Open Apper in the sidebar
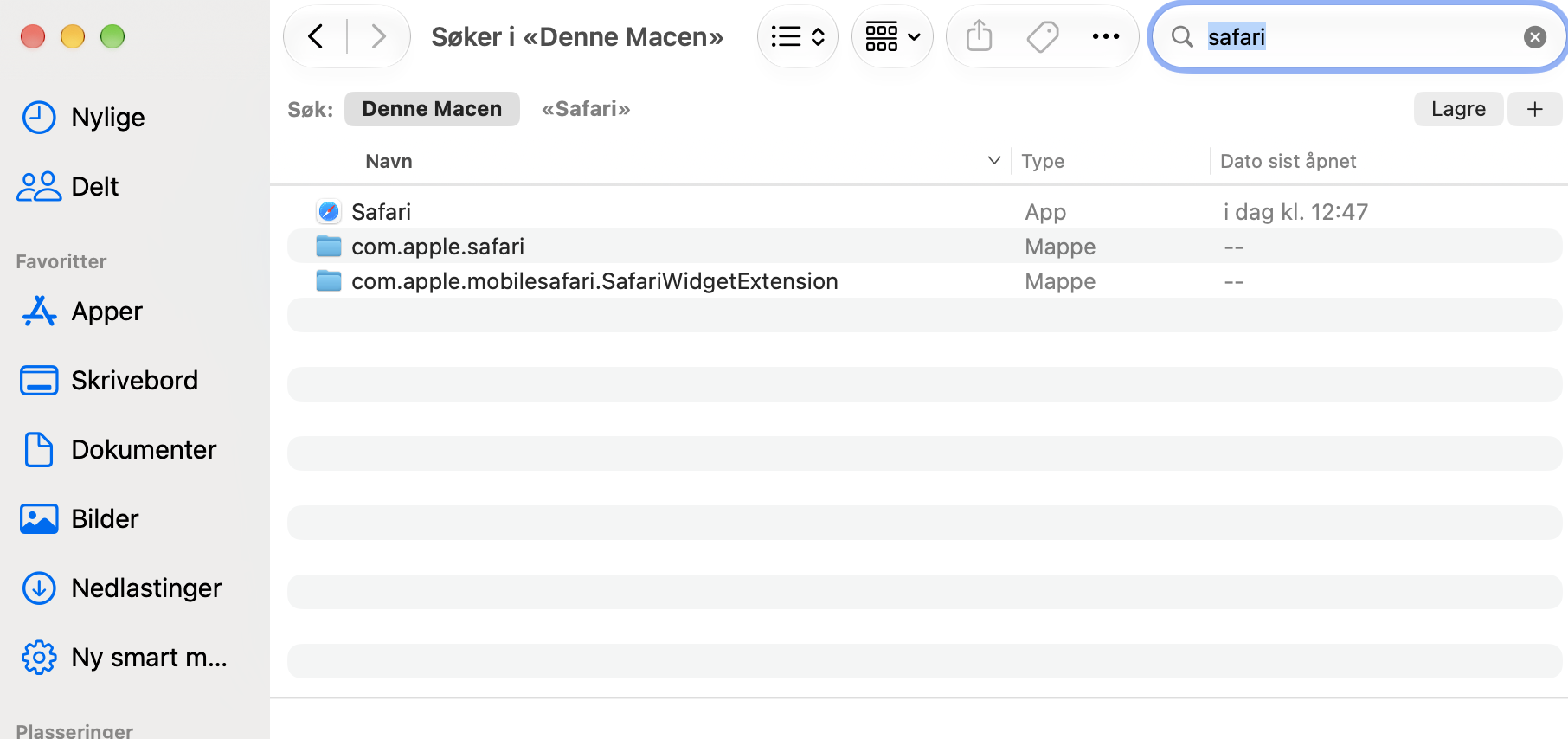1568x739 pixels. click(107, 312)
